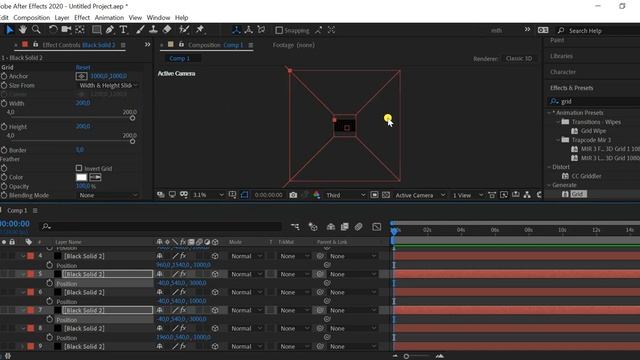Click the white Color swatch
Screen dimensions: 640x360
(82, 177)
